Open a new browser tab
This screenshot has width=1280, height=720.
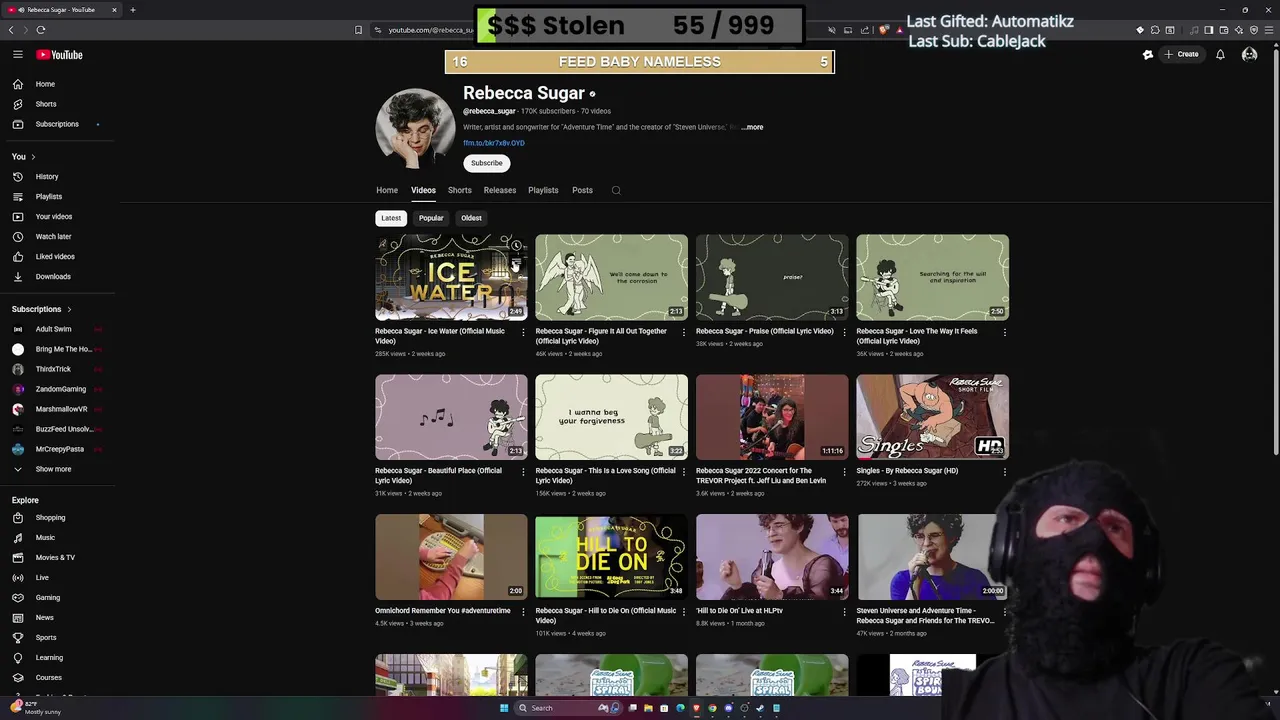[x=132, y=10]
